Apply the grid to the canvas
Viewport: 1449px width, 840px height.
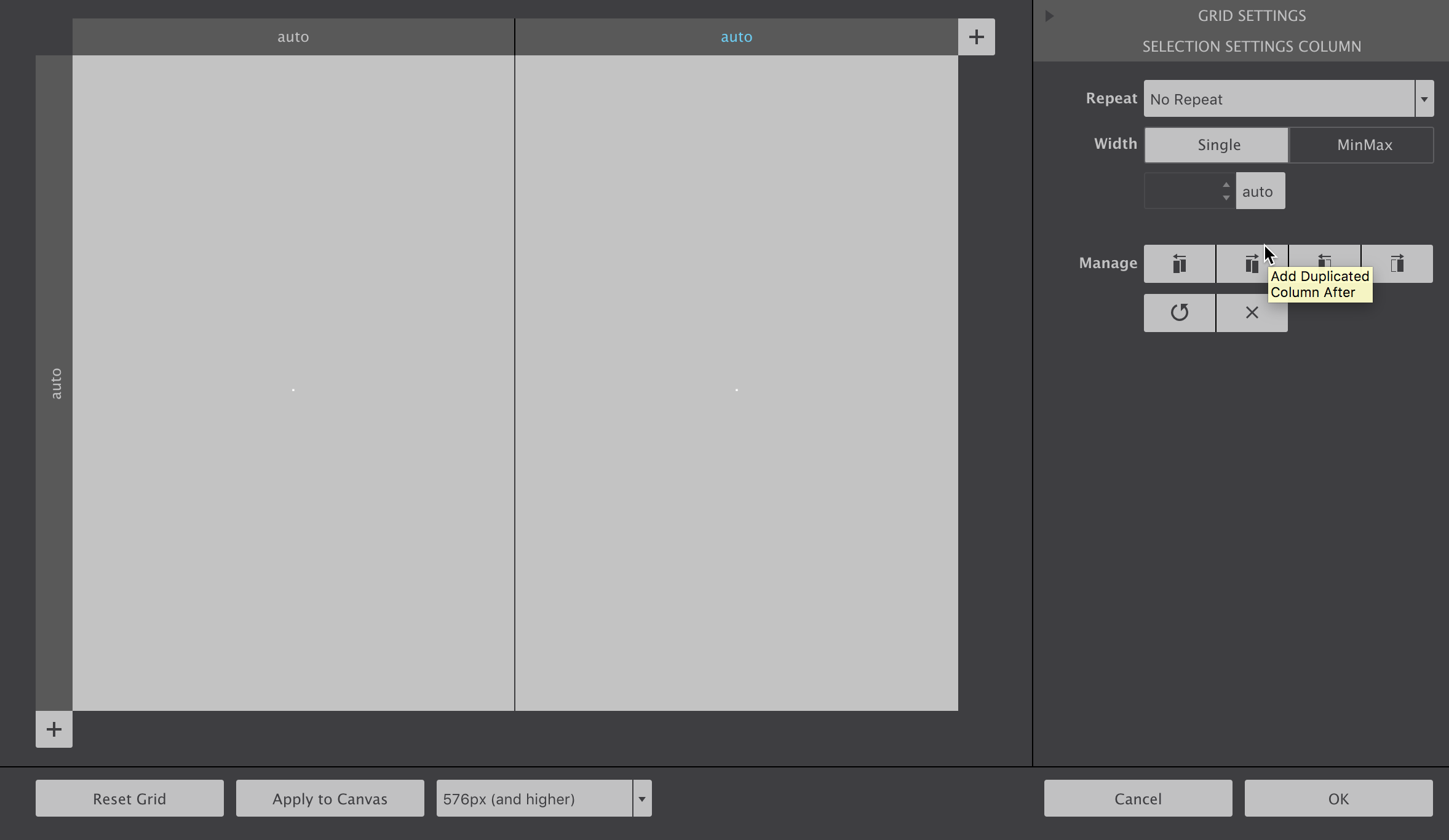click(329, 798)
